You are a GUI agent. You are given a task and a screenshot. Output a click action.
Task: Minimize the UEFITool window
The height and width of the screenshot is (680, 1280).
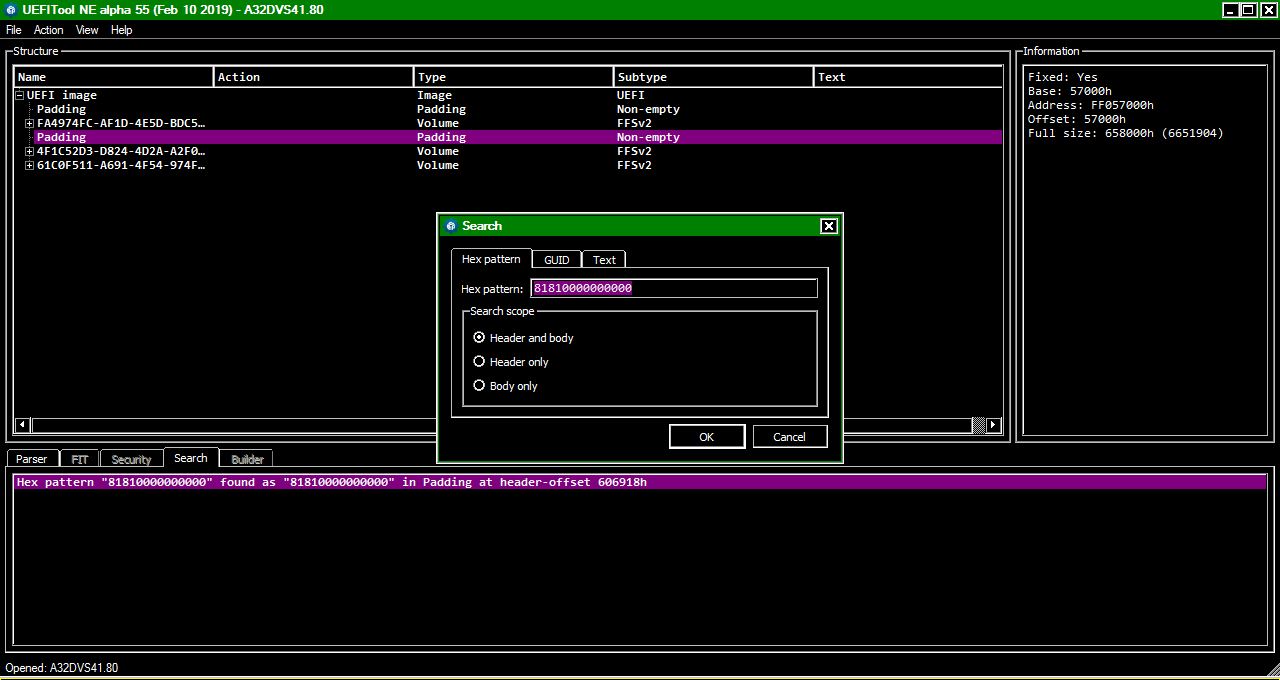click(1230, 10)
